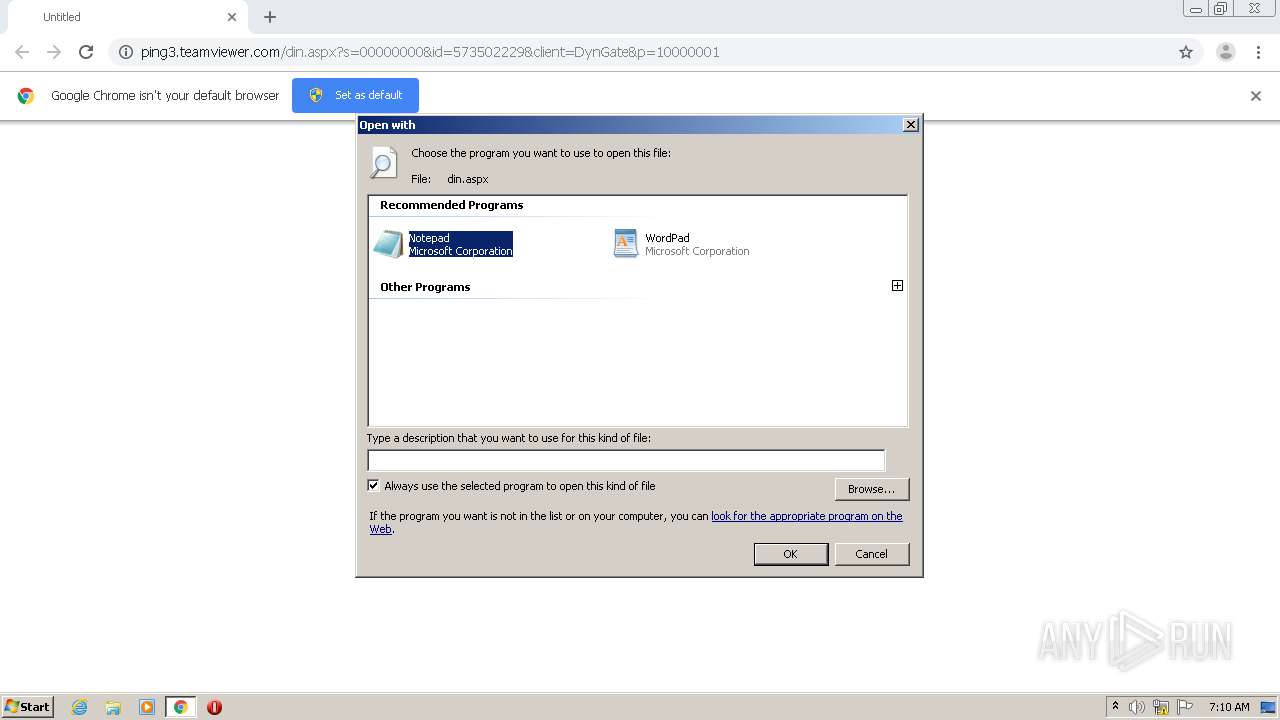Go back to previous page
The height and width of the screenshot is (720, 1280).
tap(22, 52)
